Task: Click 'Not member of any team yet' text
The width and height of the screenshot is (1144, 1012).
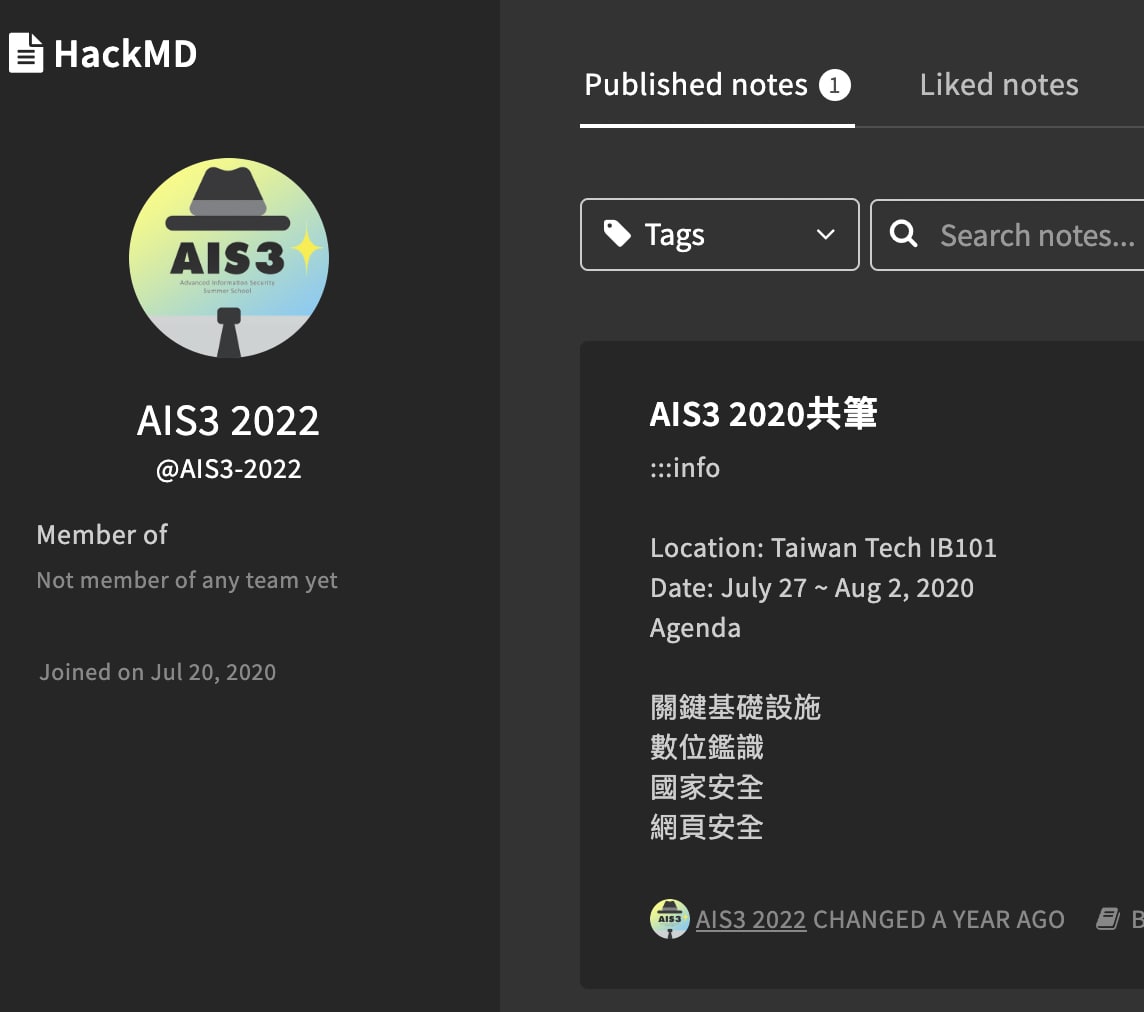Action: 187,580
